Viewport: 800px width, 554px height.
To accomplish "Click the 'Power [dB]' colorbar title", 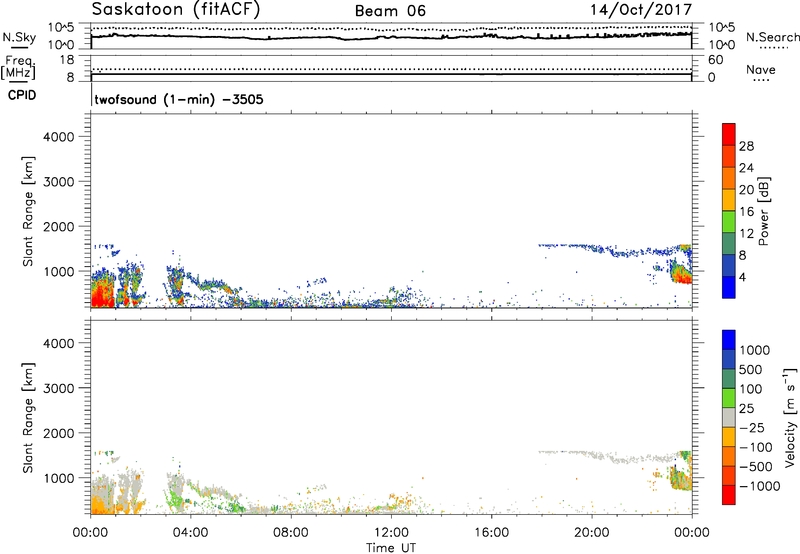I will (x=763, y=211).
